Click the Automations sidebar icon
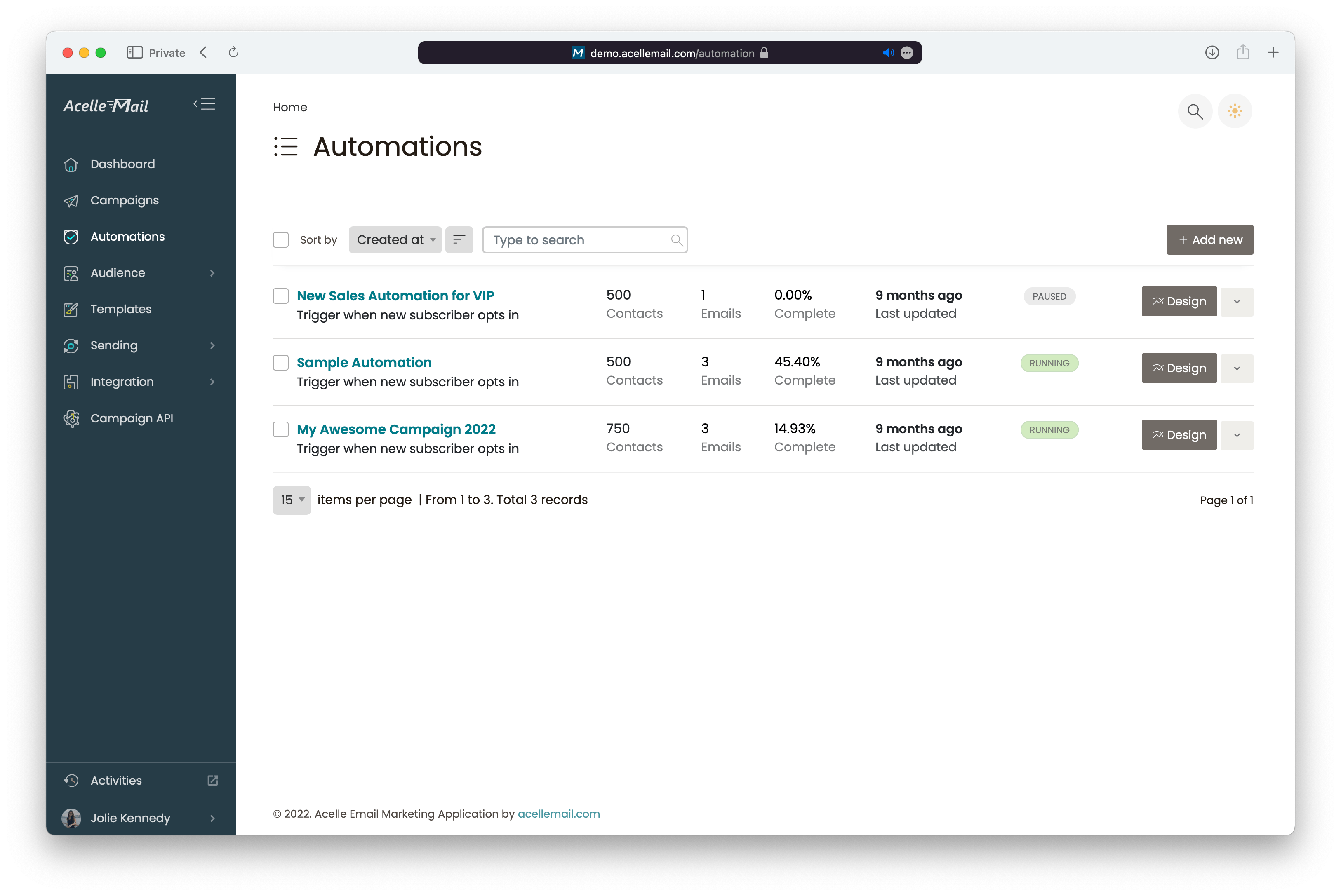This screenshot has height=896, width=1341. point(71,236)
